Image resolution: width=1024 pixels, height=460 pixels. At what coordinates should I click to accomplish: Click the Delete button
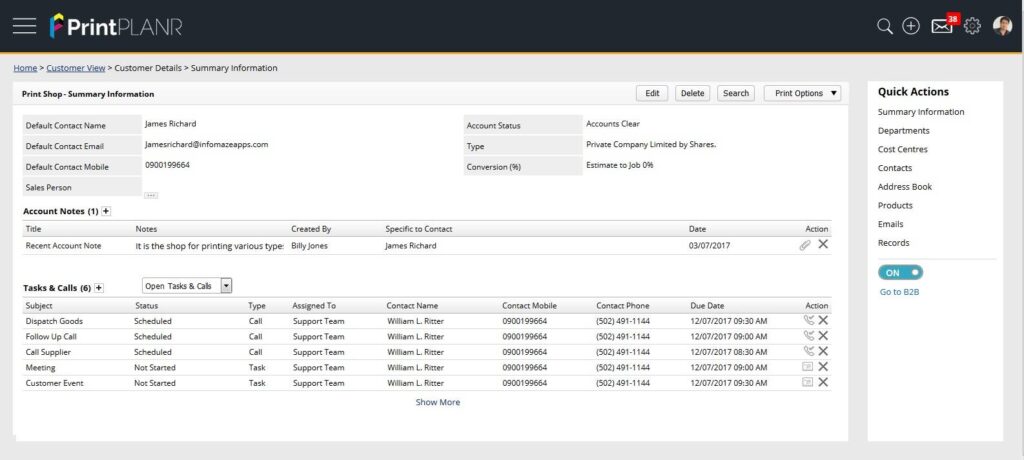pos(692,93)
